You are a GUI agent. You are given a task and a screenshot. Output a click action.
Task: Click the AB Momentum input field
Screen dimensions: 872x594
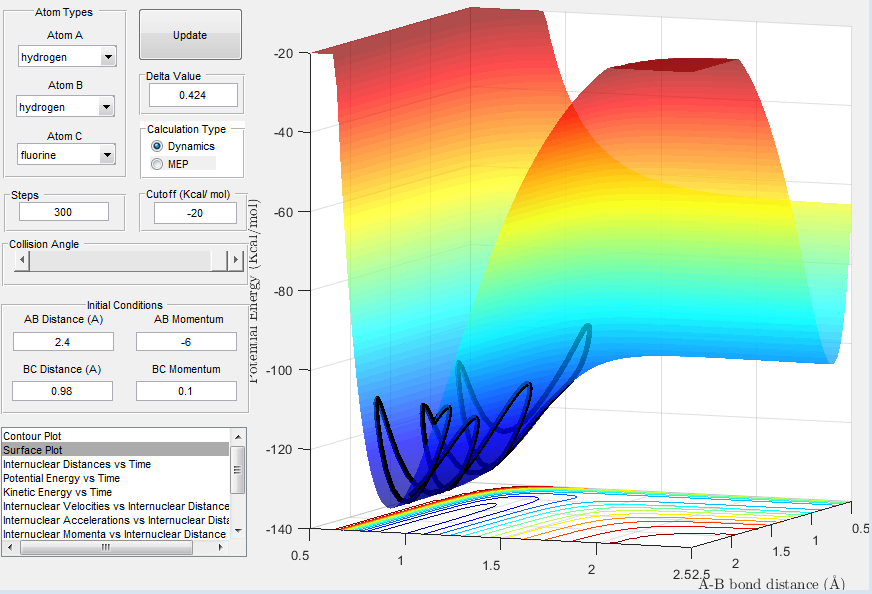pos(186,341)
